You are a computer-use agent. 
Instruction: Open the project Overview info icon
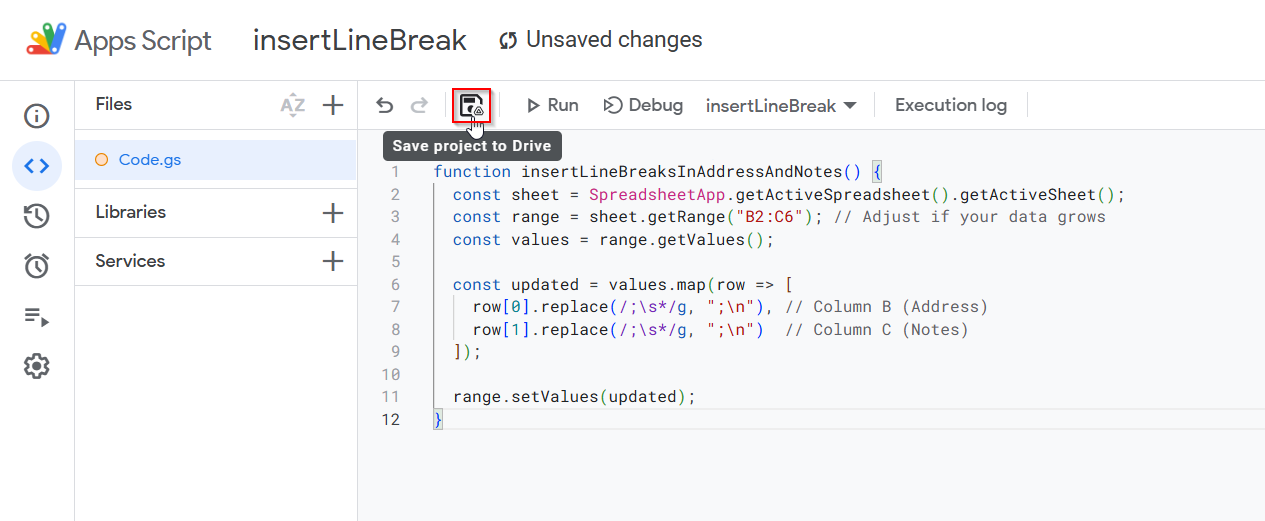click(37, 116)
